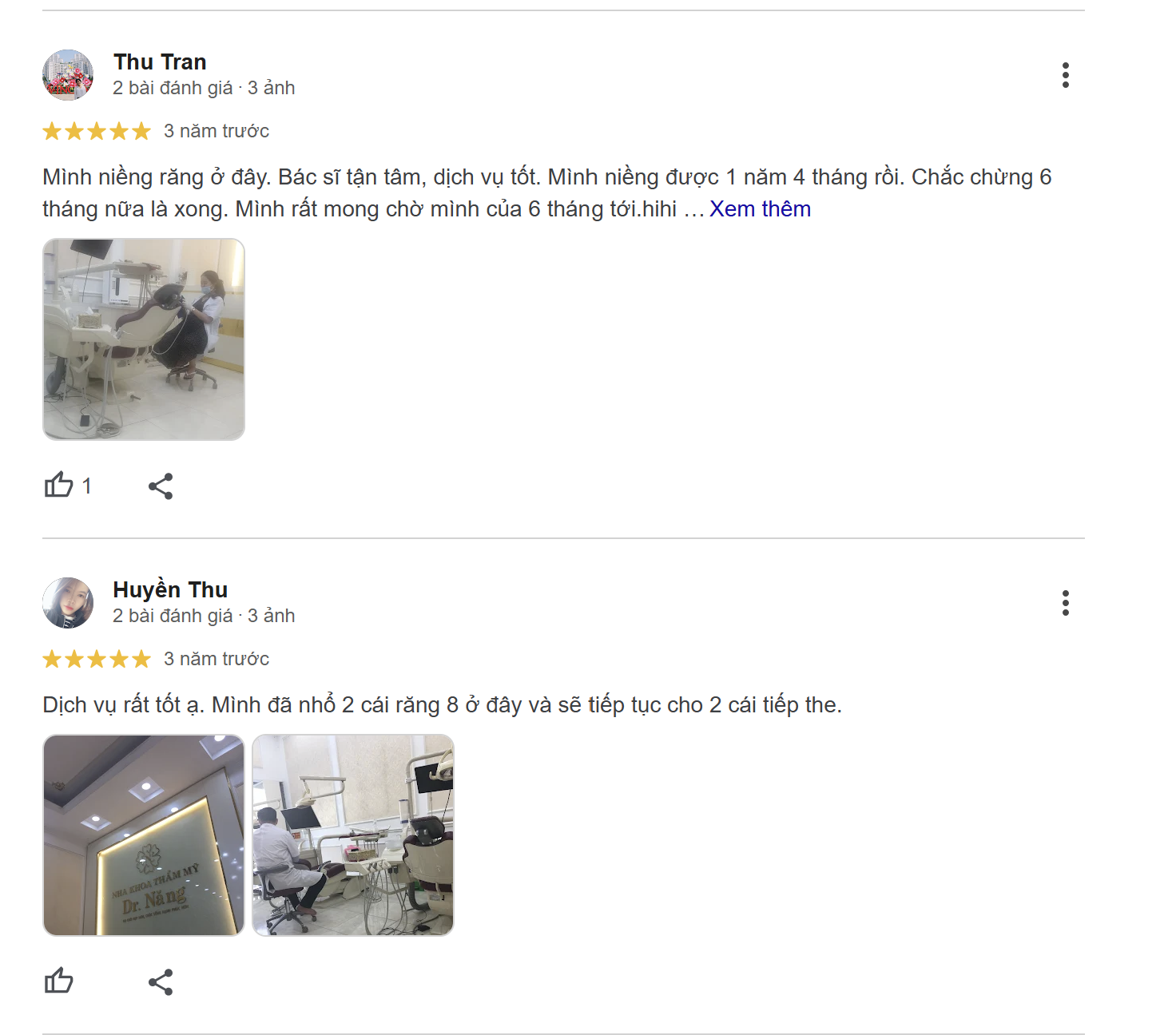Share Huyền Thu's review
This screenshot has width=1176, height=1035.
(161, 981)
